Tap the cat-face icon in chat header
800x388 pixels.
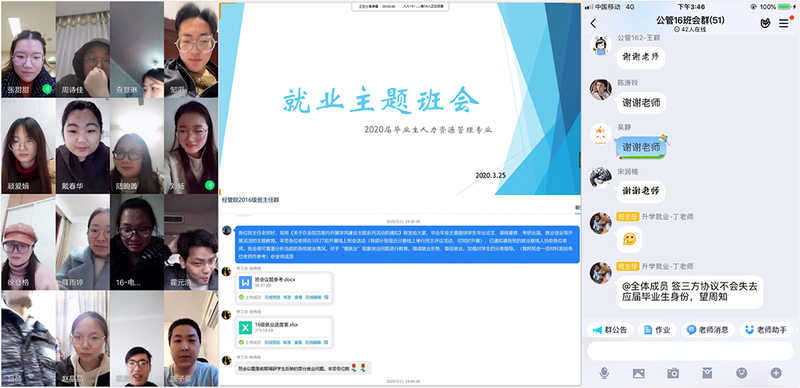click(x=765, y=23)
